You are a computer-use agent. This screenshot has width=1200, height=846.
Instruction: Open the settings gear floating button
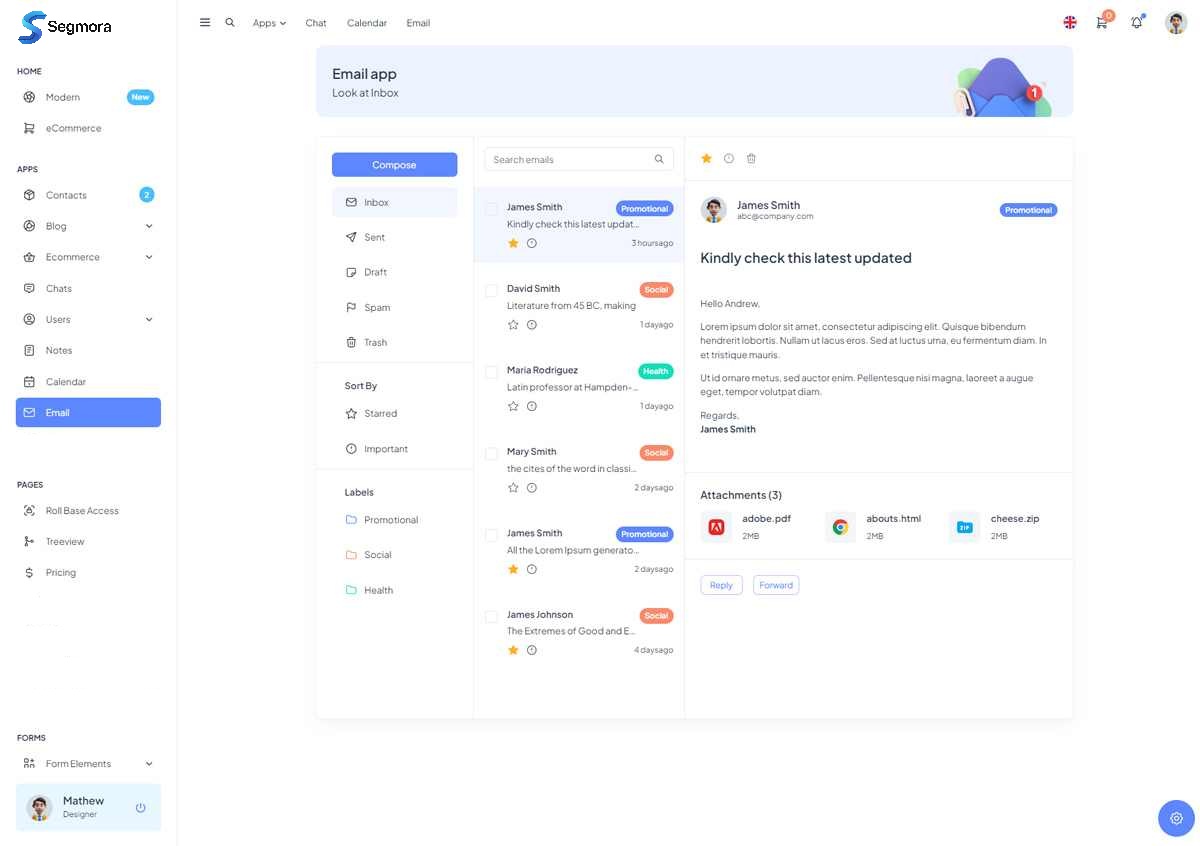1176,818
